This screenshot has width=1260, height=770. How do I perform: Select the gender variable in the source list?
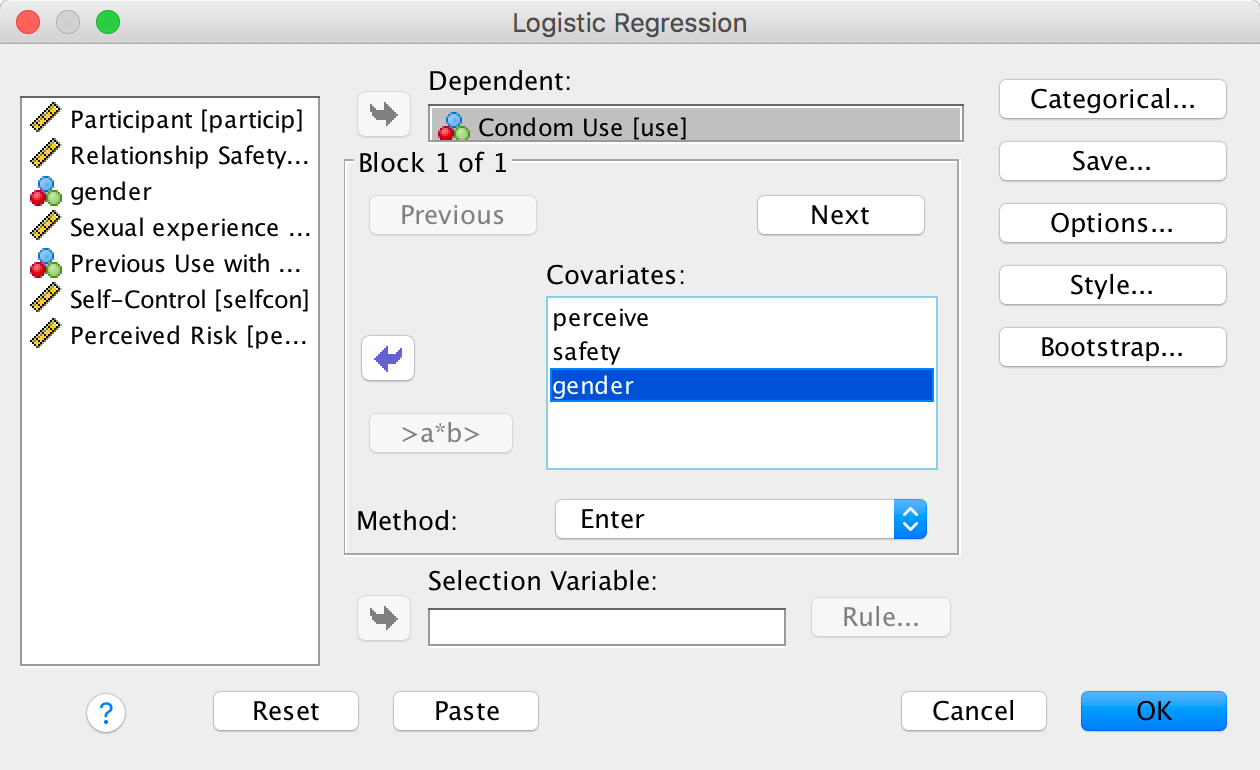point(110,192)
